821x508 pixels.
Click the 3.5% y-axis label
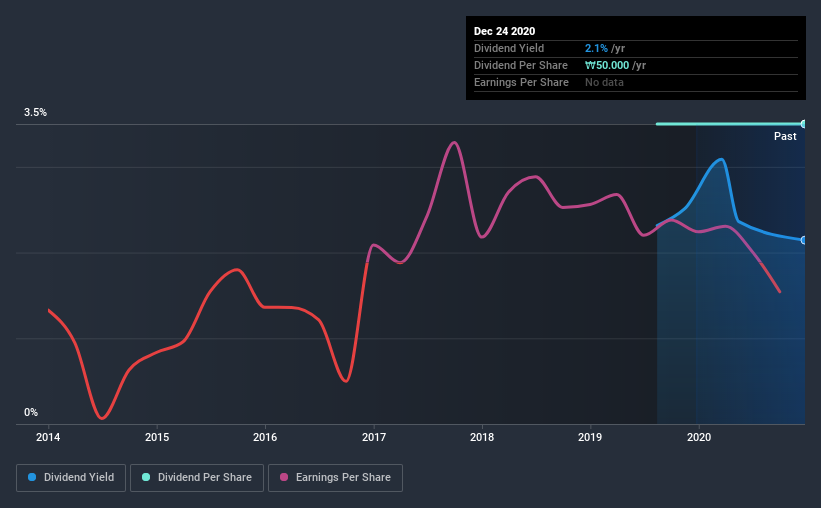(x=35, y=113)
